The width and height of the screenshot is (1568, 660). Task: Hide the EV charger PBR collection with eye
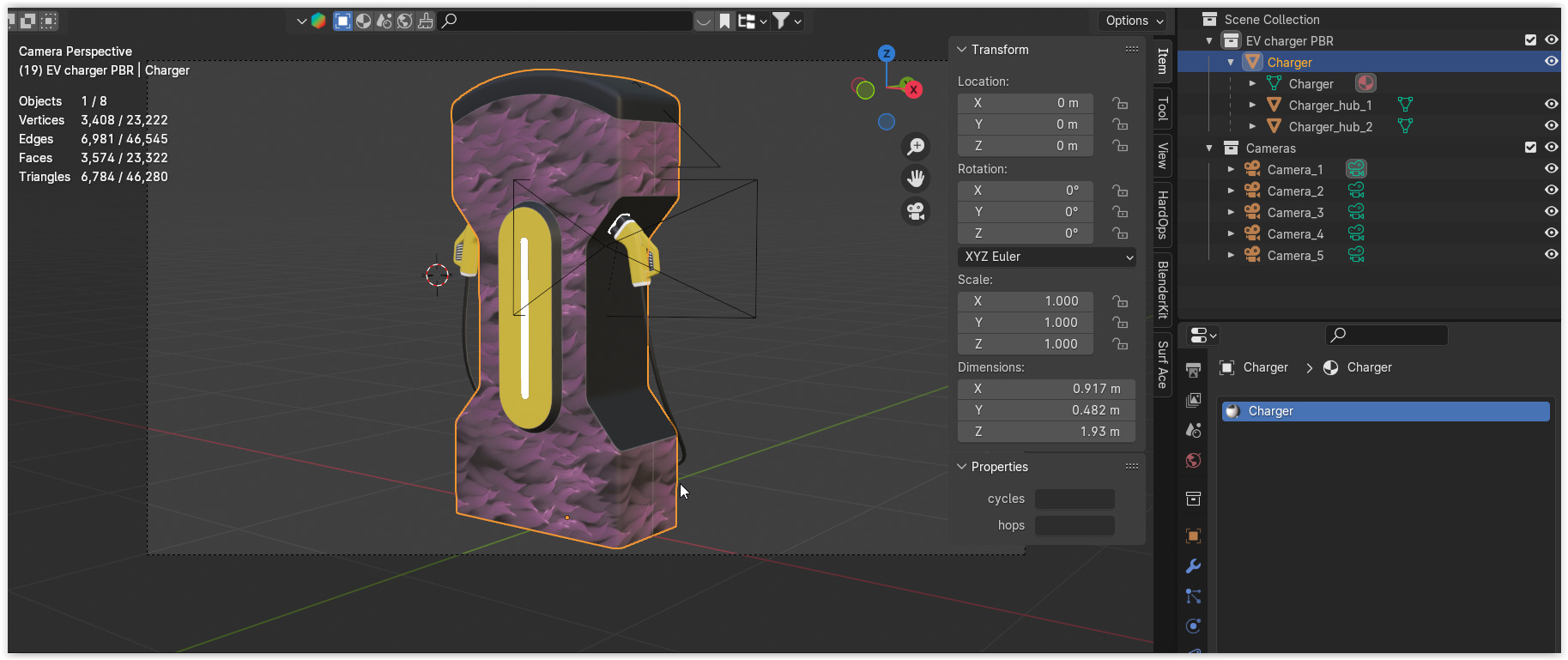click(1552, 40)
